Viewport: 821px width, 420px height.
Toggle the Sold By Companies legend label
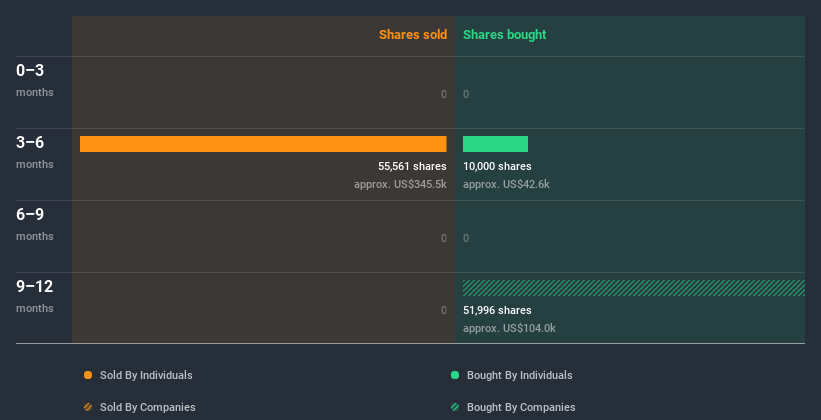(x=147, y=407)
